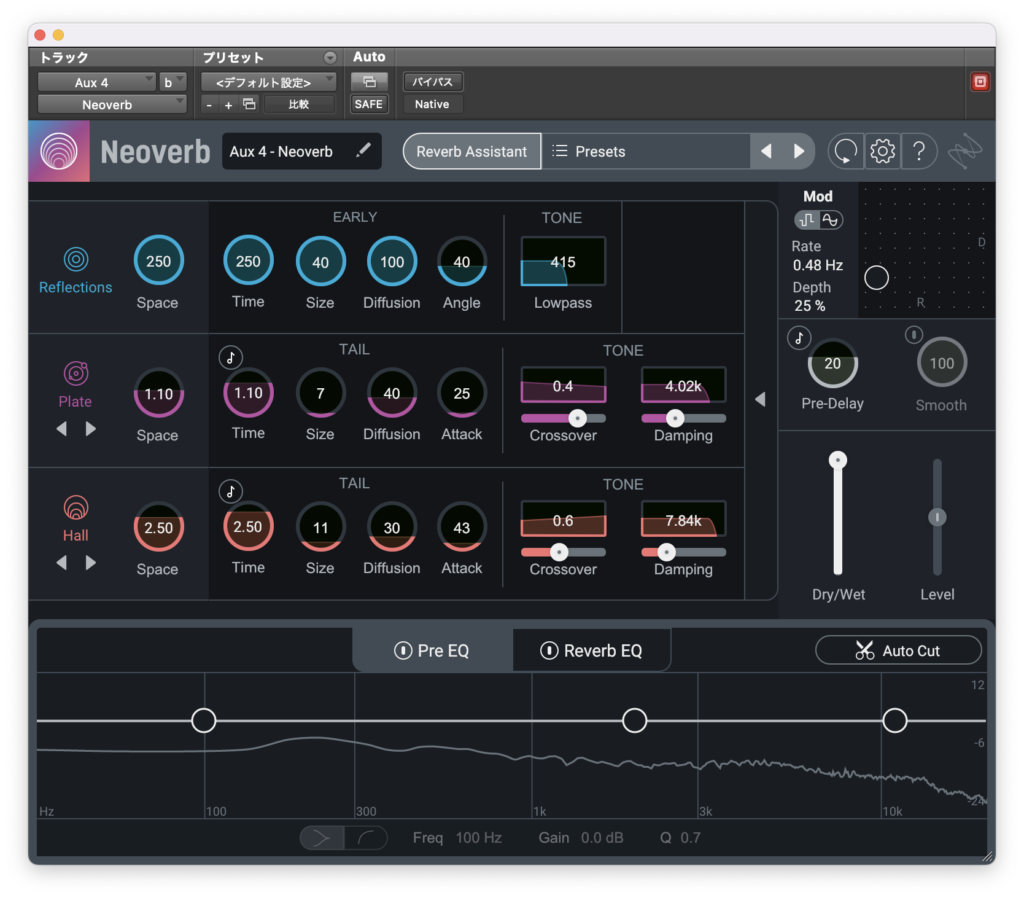The width and height of the screenshot is (1024, 898).
Task: Click the 比較 compare button
Action: 298,104
